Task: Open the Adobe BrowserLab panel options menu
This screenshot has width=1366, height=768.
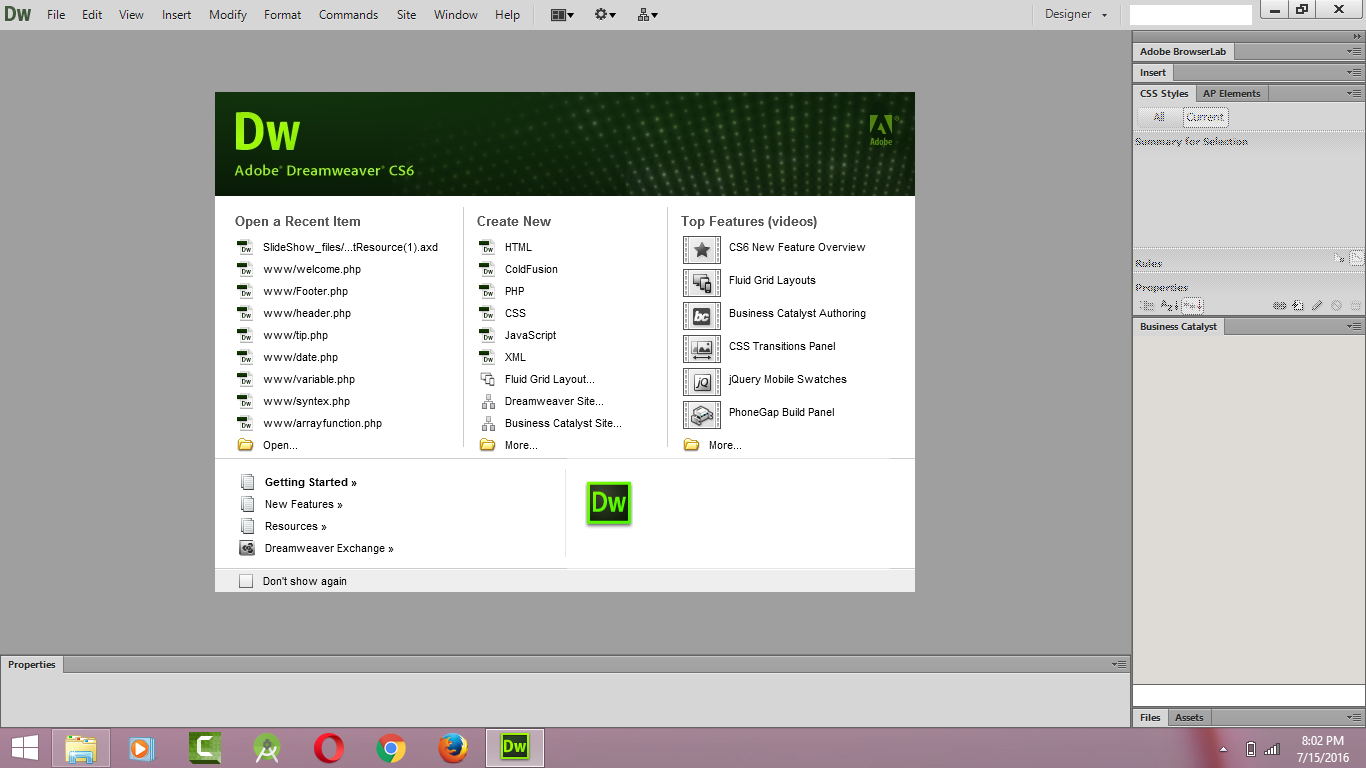Action: pos(1353,51)
